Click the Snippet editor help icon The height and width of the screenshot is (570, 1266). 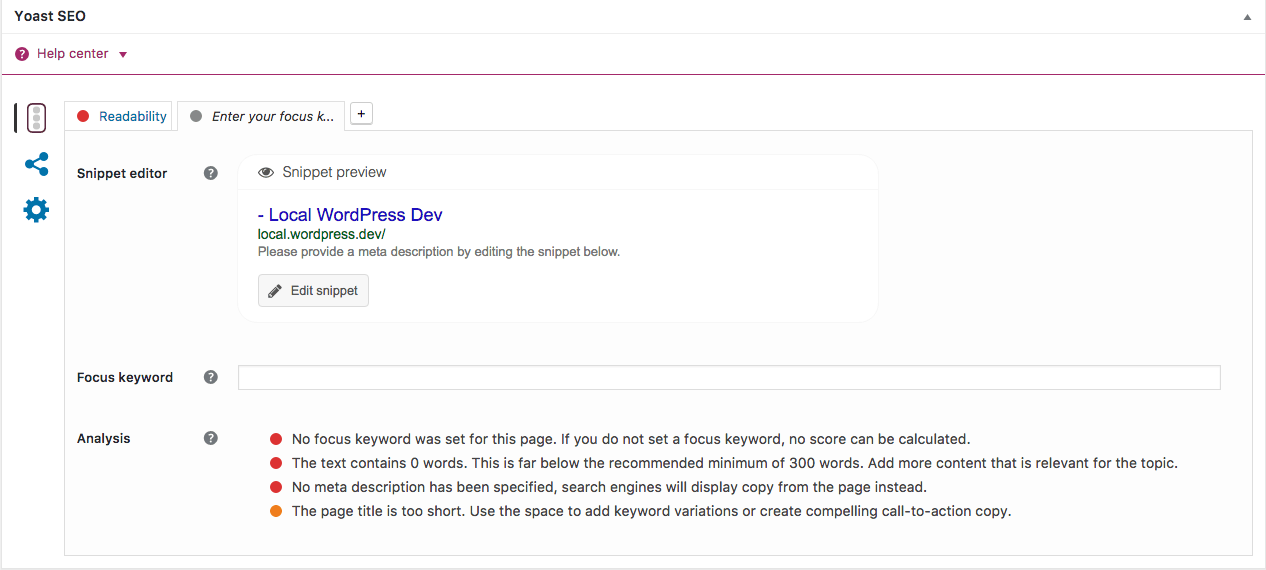pos(211,173)
